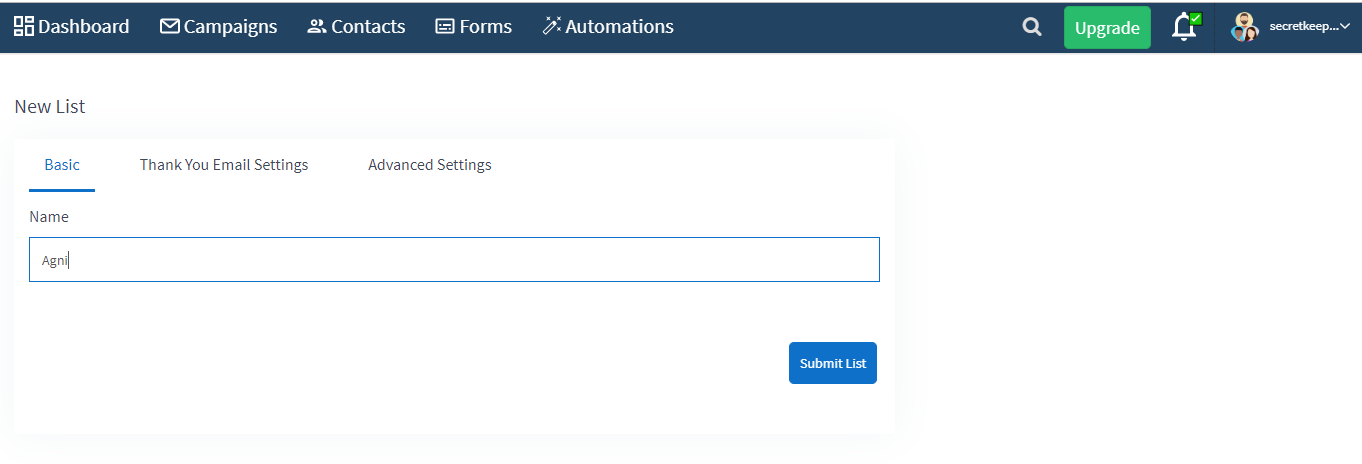The width and height of the screenshot is (1362, 464).
Task: Focus the Name input containing Agni
Action: [454, 260]
